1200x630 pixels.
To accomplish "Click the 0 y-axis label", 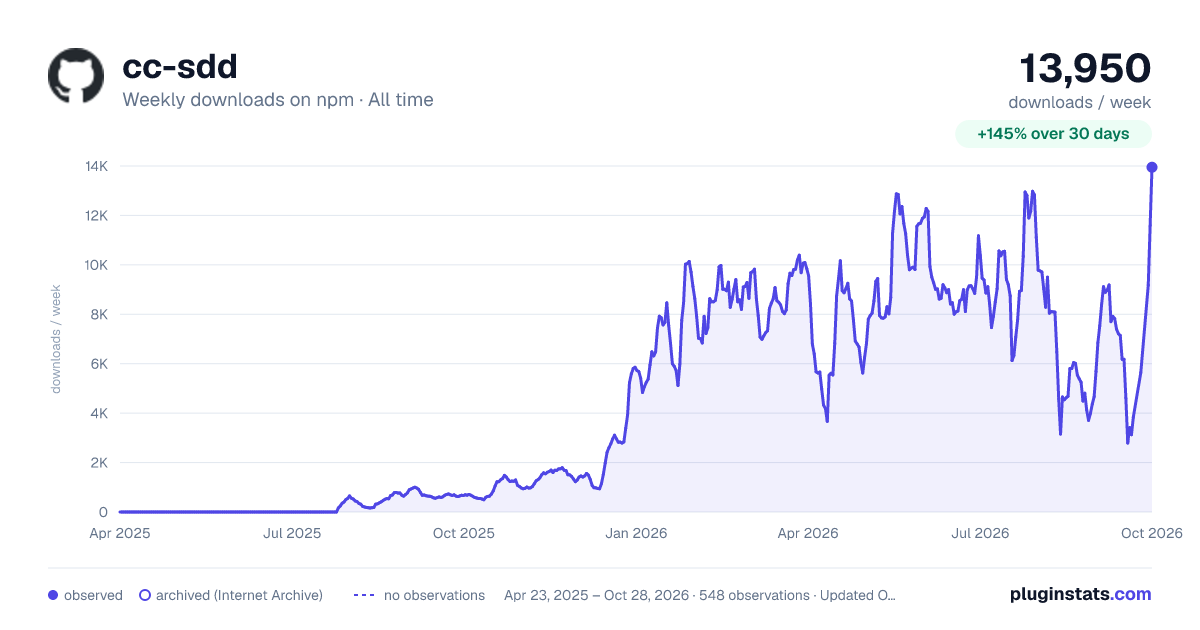I will 103,513.
